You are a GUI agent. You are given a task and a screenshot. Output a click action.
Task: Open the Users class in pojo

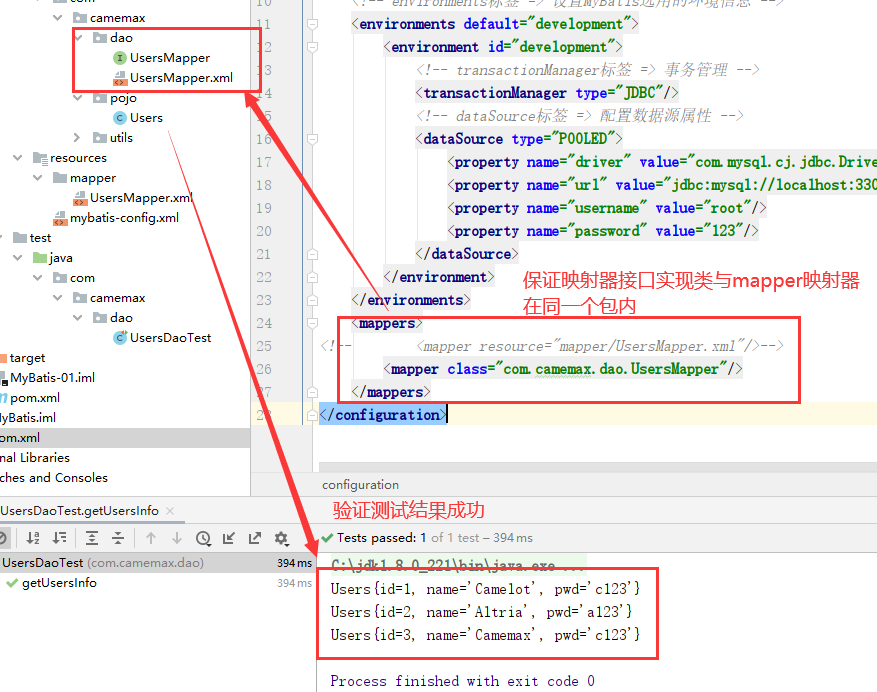pos(146,118)
